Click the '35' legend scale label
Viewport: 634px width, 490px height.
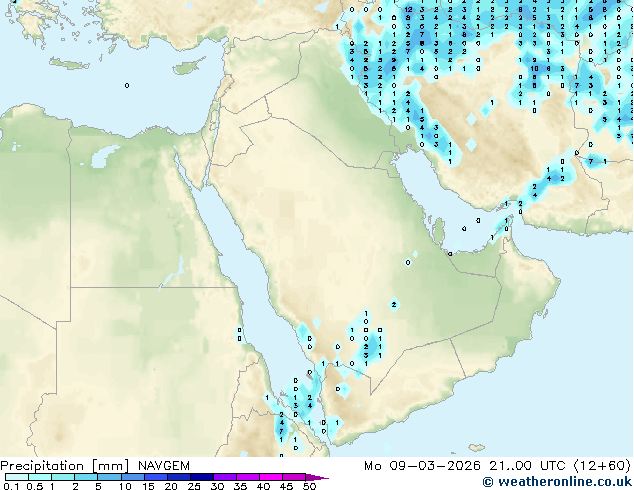pyautogui.click(x=240, y=486)
